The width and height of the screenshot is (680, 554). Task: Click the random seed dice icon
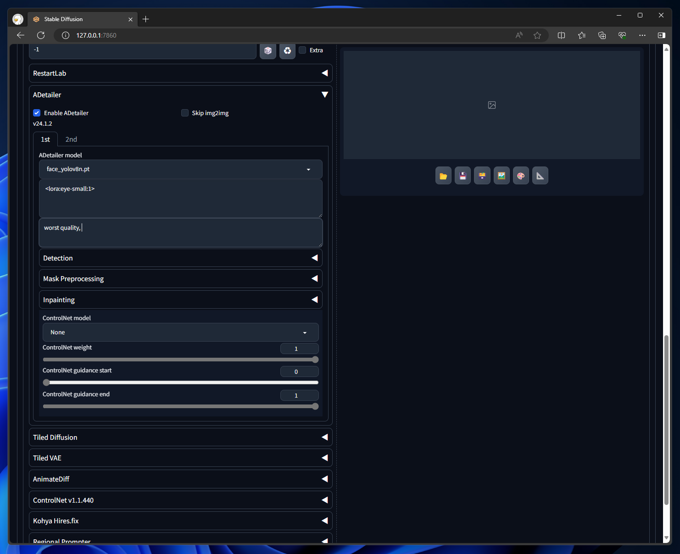tap(268, 51)
